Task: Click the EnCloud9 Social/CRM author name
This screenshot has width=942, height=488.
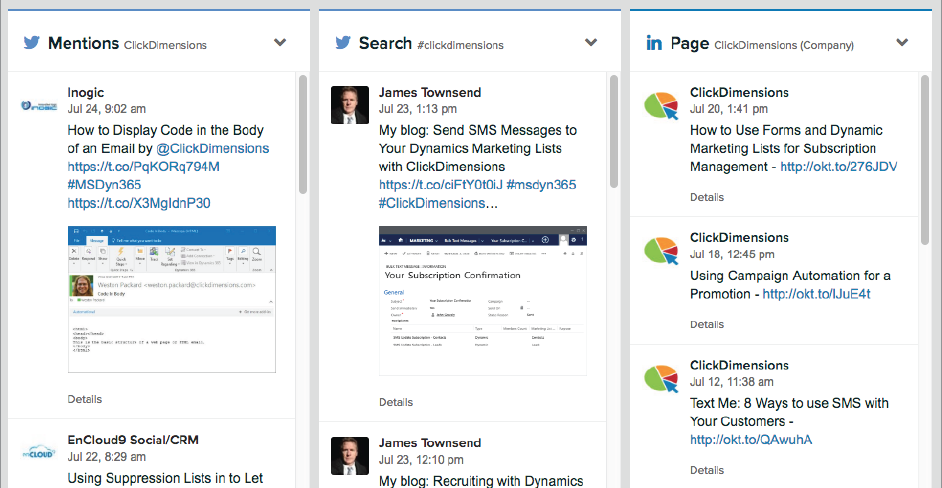Action: 133,439
